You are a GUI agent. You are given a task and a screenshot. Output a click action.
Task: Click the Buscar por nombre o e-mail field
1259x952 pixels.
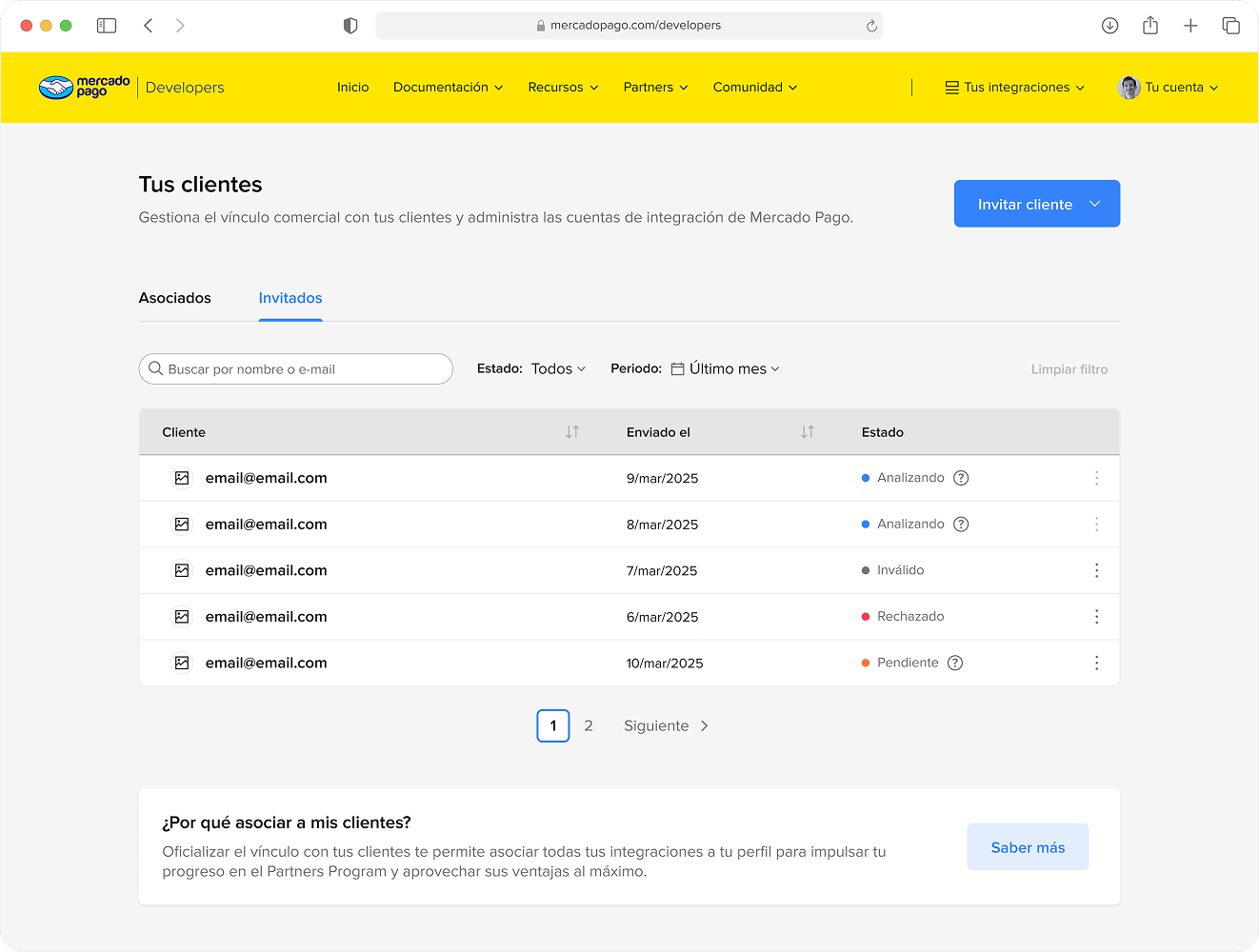296,368
